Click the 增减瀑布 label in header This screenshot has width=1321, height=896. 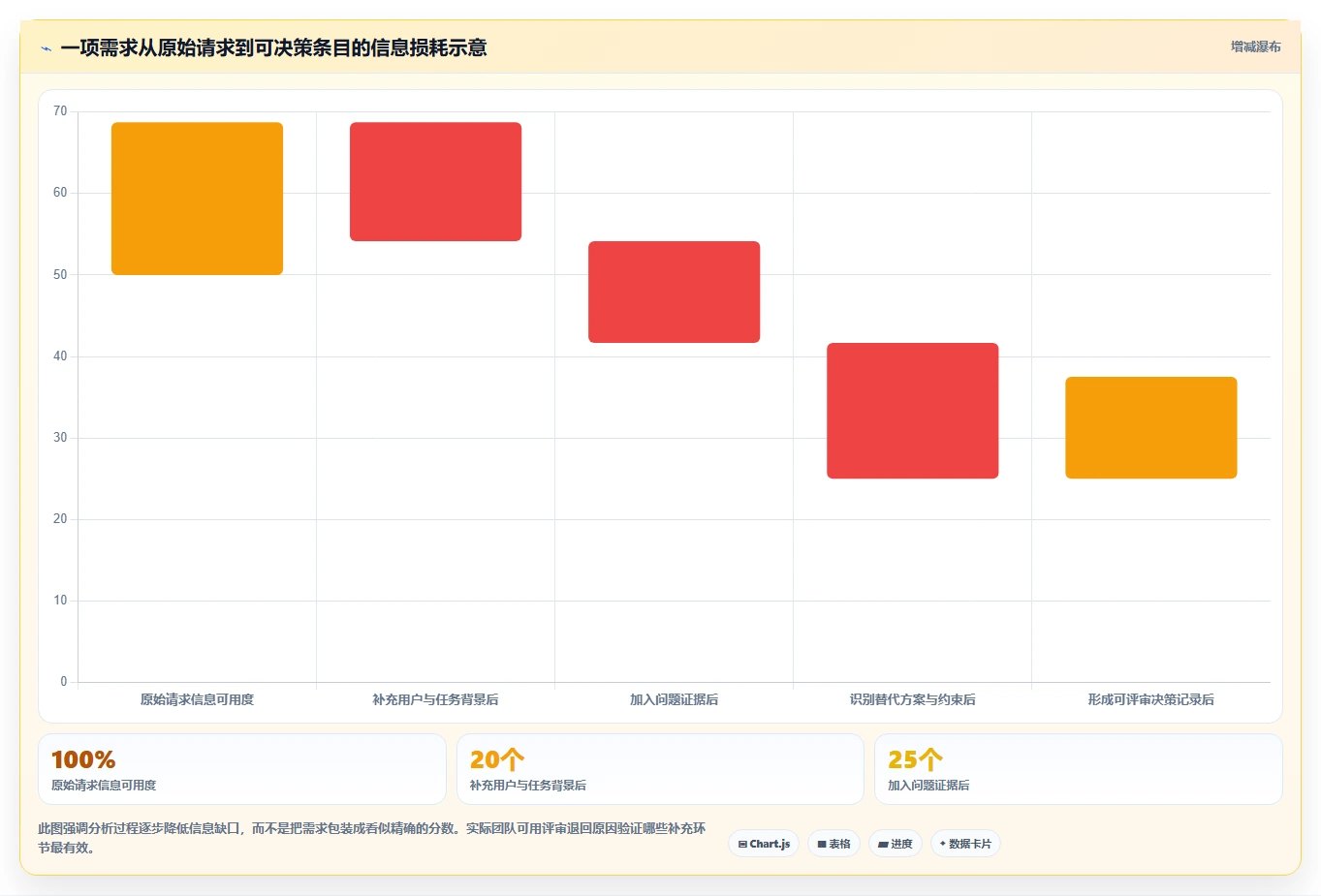(x=1256, y=46)
